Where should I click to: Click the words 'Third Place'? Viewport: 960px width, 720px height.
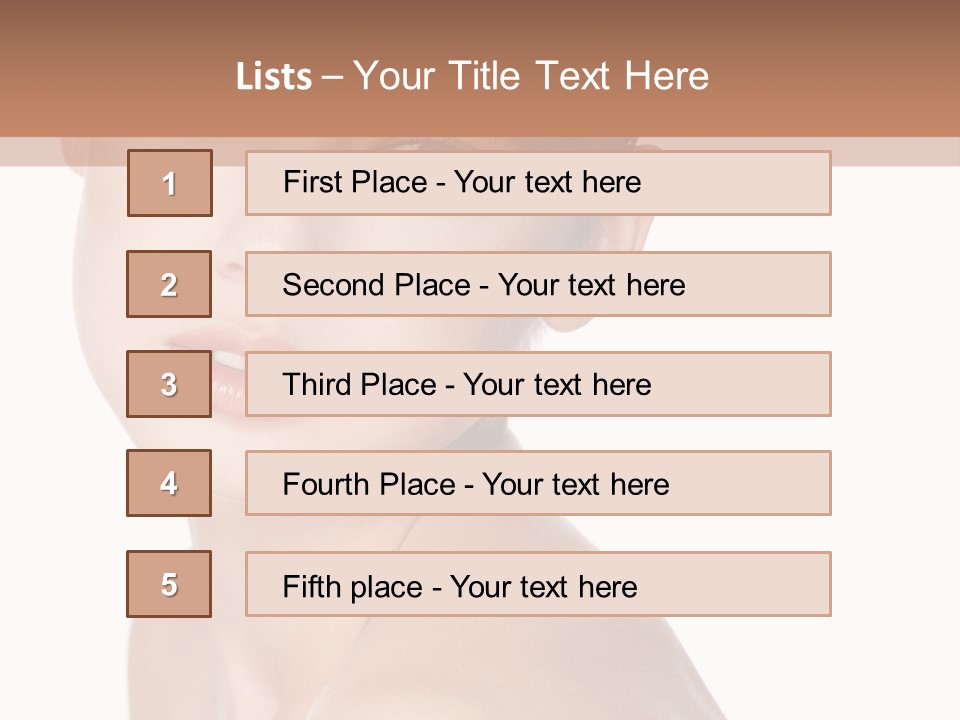coord(360,384)
